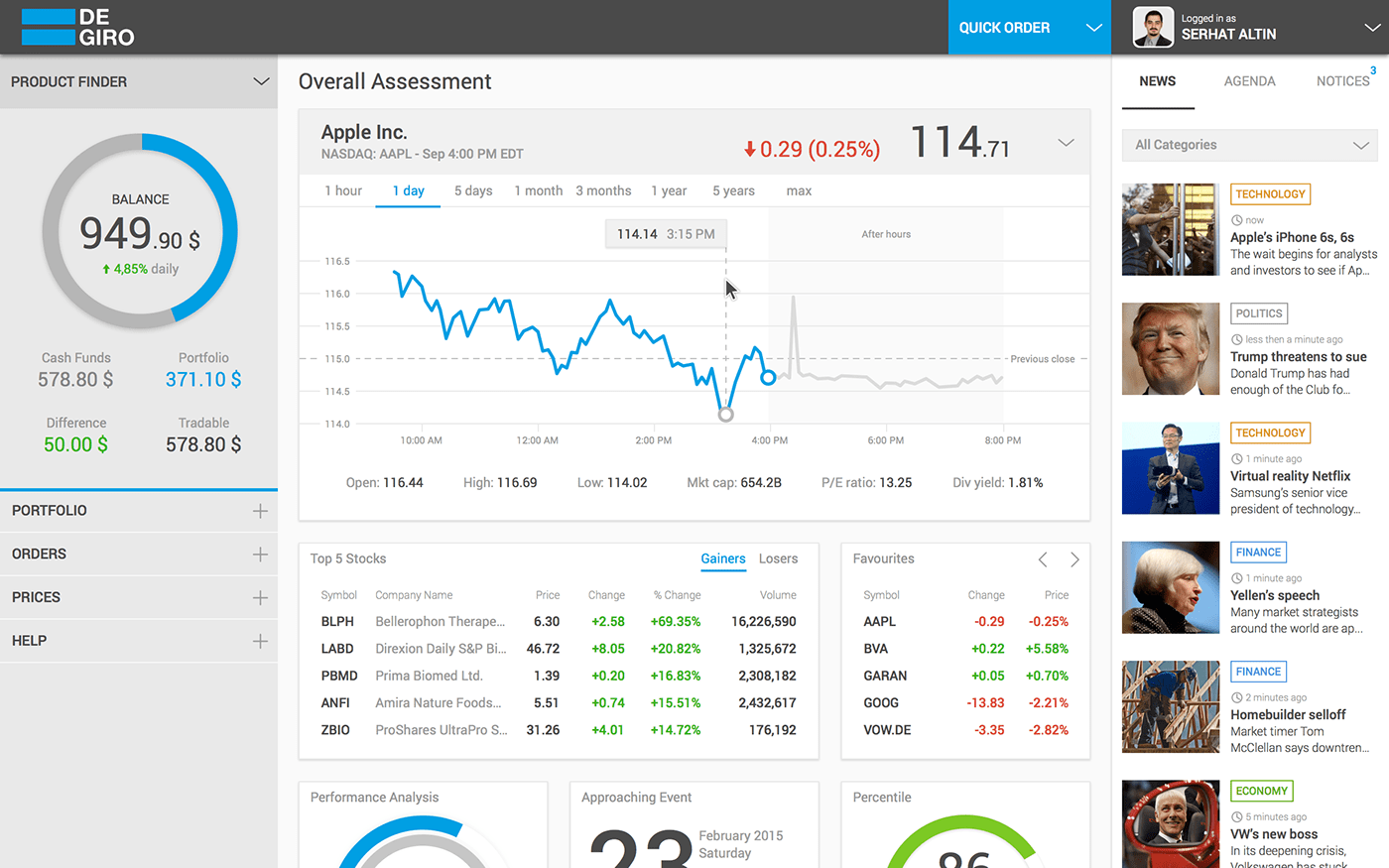Open the user profile avatar
This screenshot has width=1389, height=868.
click(x=1153, y=27)
